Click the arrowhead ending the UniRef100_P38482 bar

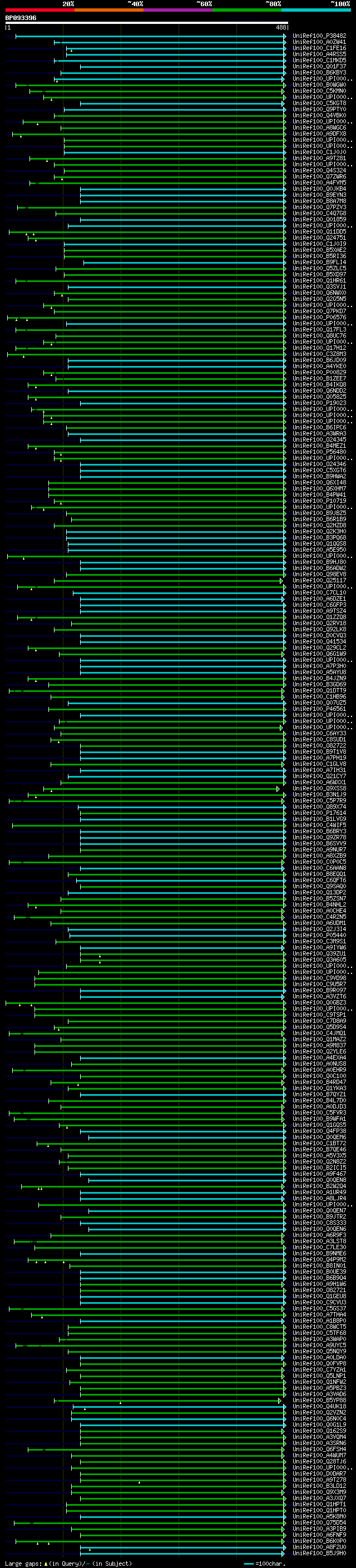point(285,37)
